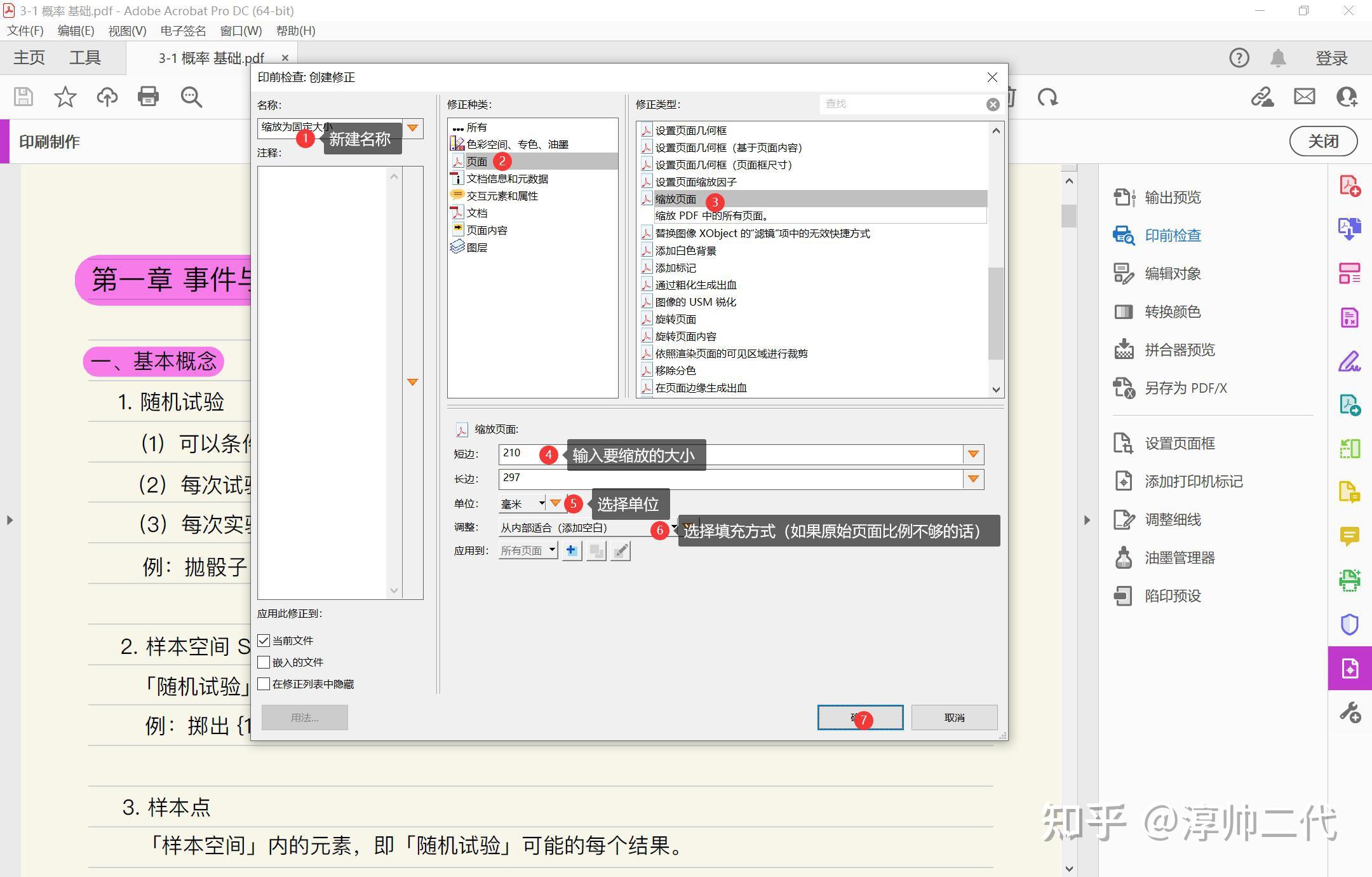Uncheck the 当前文件 checkbox
Viewport: 1372px width, 877px height.
click(x=265, y=640)
